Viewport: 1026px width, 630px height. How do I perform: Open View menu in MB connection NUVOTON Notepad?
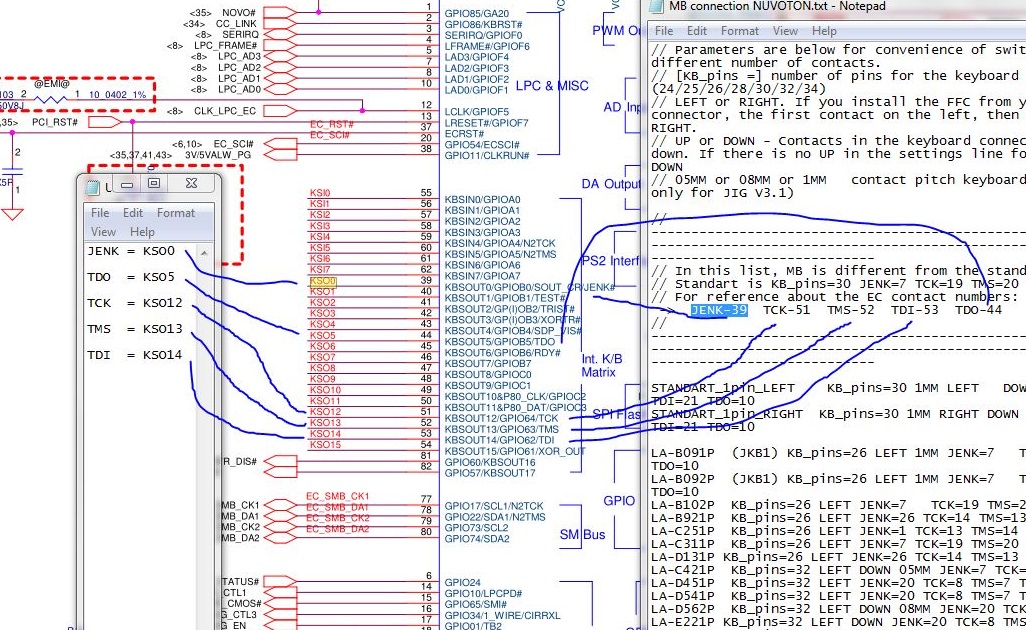click(785, 31)
